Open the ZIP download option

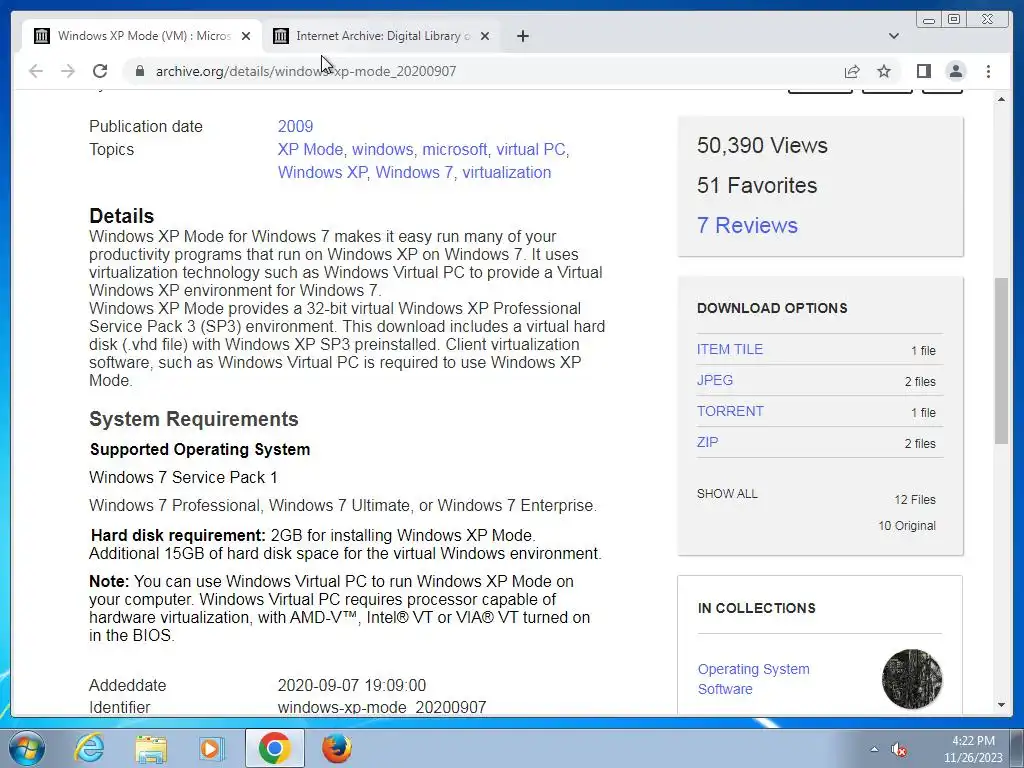click(707, 442)
